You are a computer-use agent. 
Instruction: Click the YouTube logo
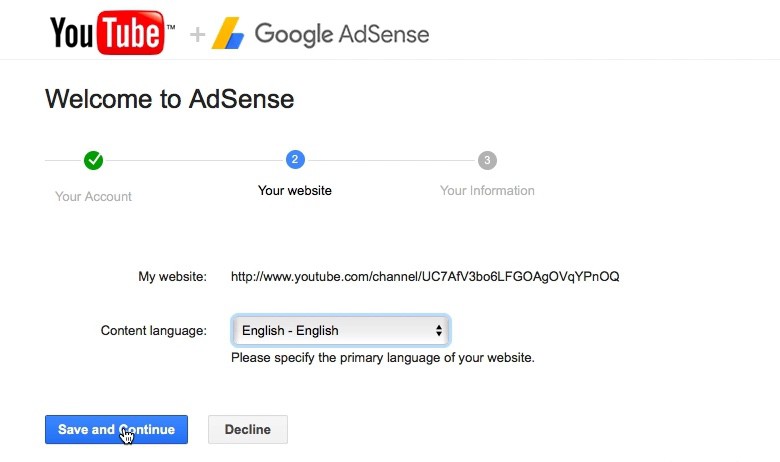click(x=106, y=33)
